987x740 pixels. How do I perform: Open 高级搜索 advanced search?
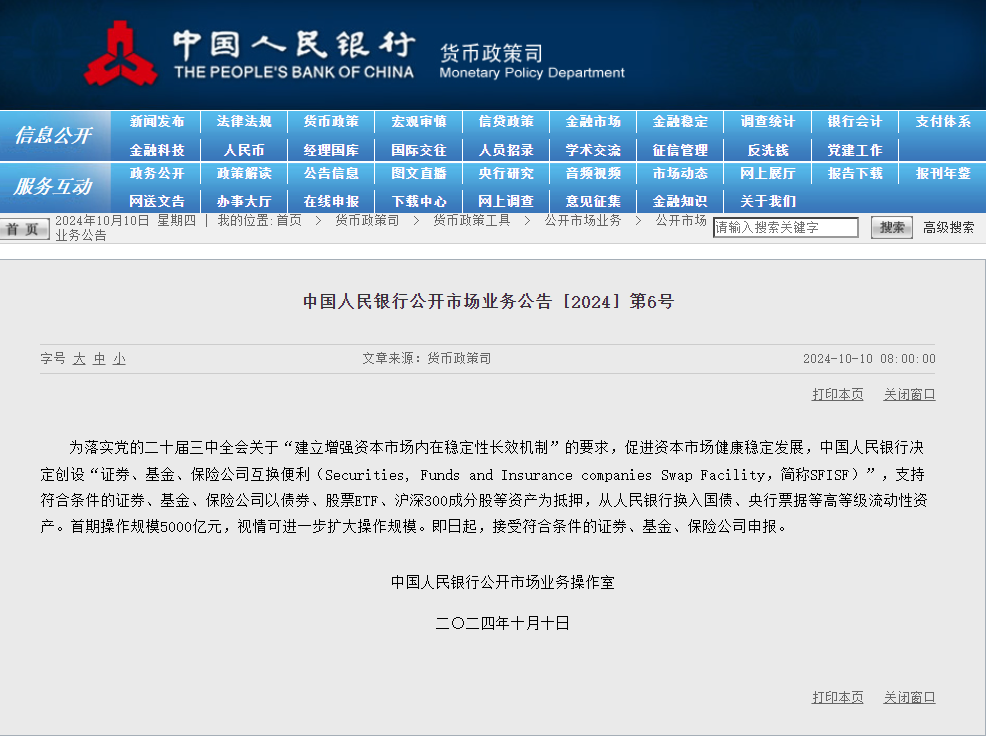(x=948, y=228)
